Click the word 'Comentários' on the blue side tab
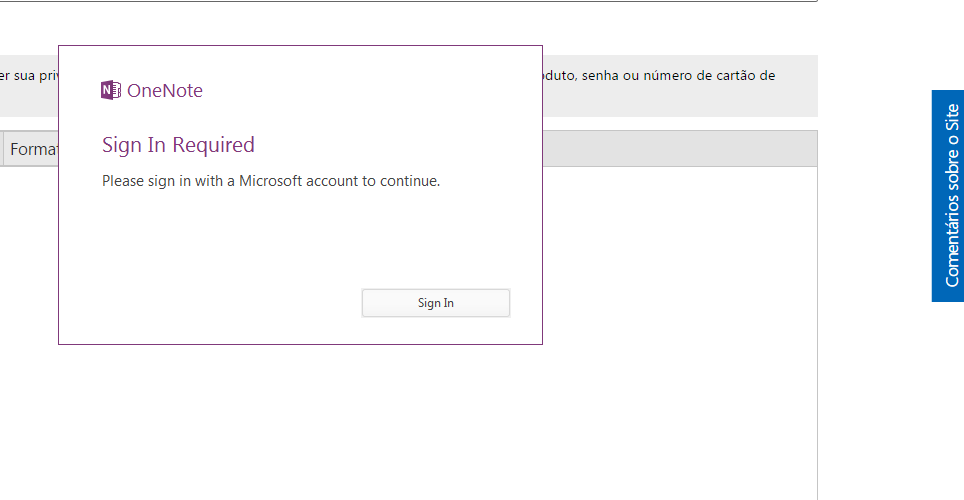The width and height of the screenshot is (964, 500). [952, 245]
